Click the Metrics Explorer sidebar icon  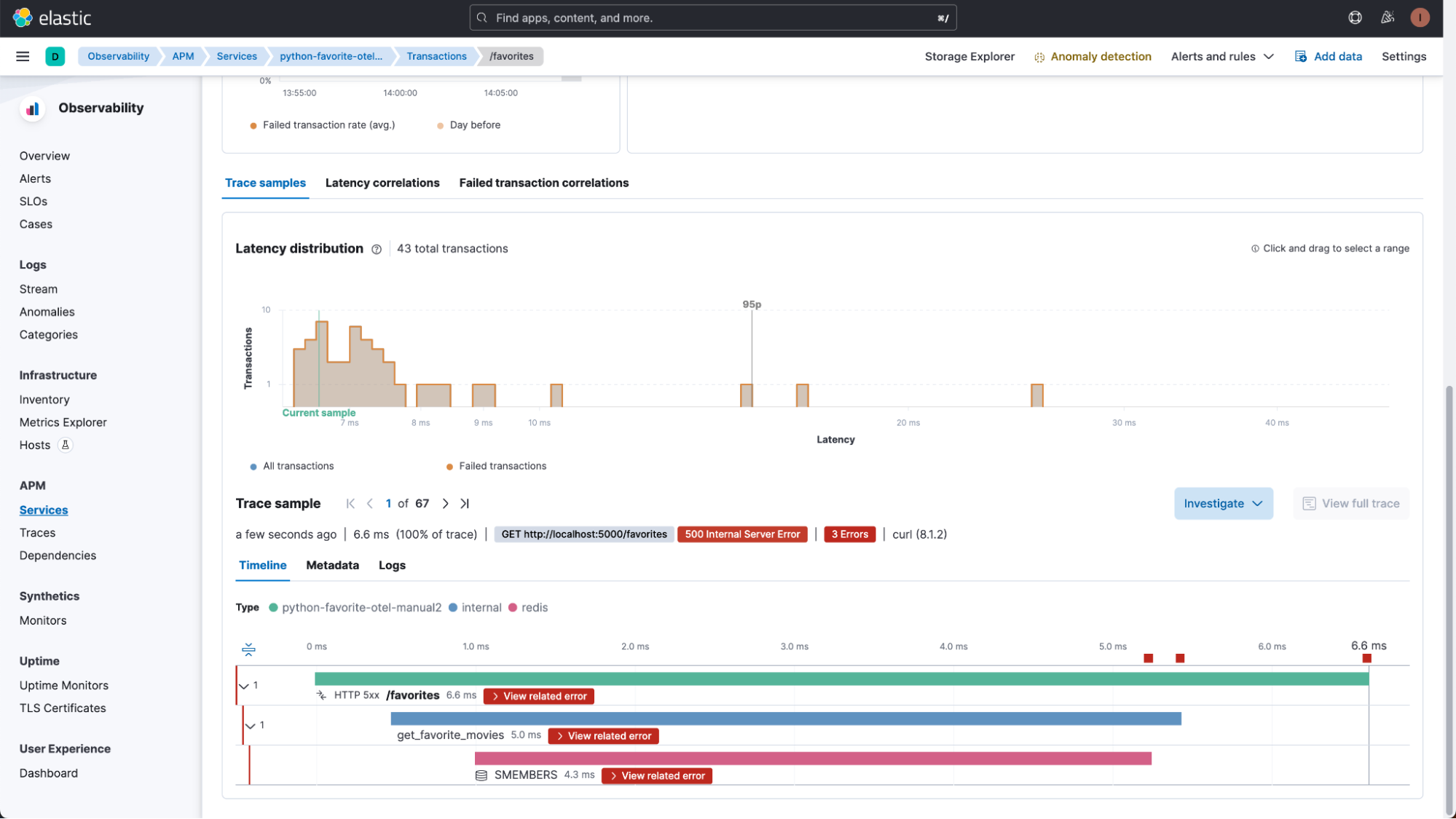coord(62,422)
